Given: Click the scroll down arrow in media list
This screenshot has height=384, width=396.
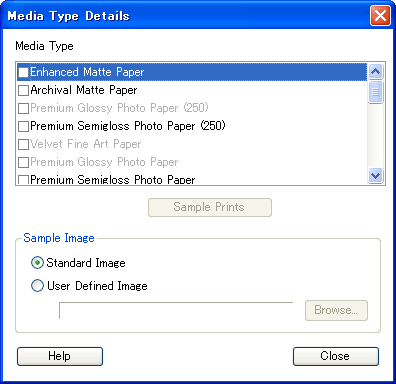Looking at the screenshot, I should [376, 175].
